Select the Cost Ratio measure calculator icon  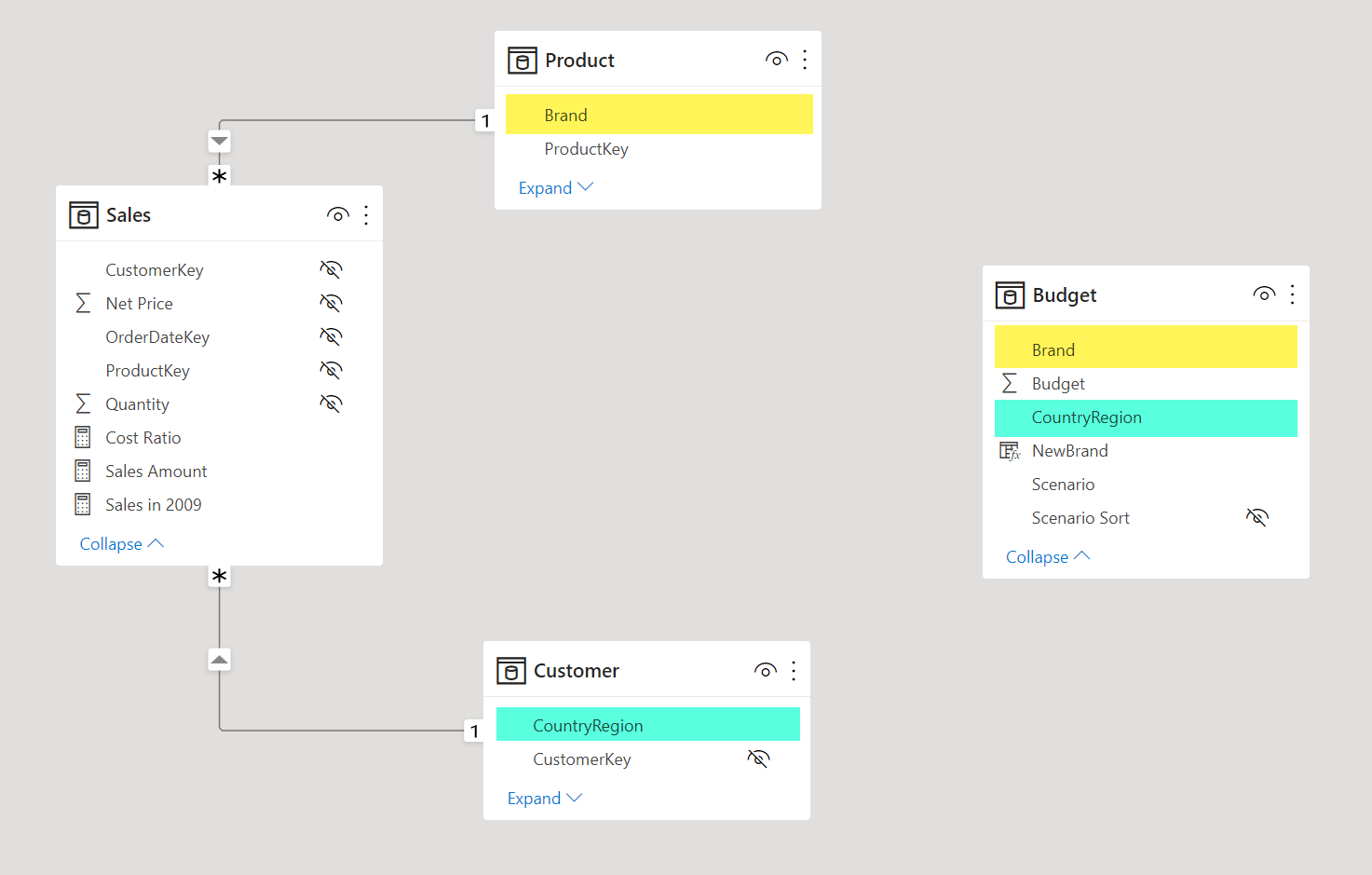[x=83, y=438]
